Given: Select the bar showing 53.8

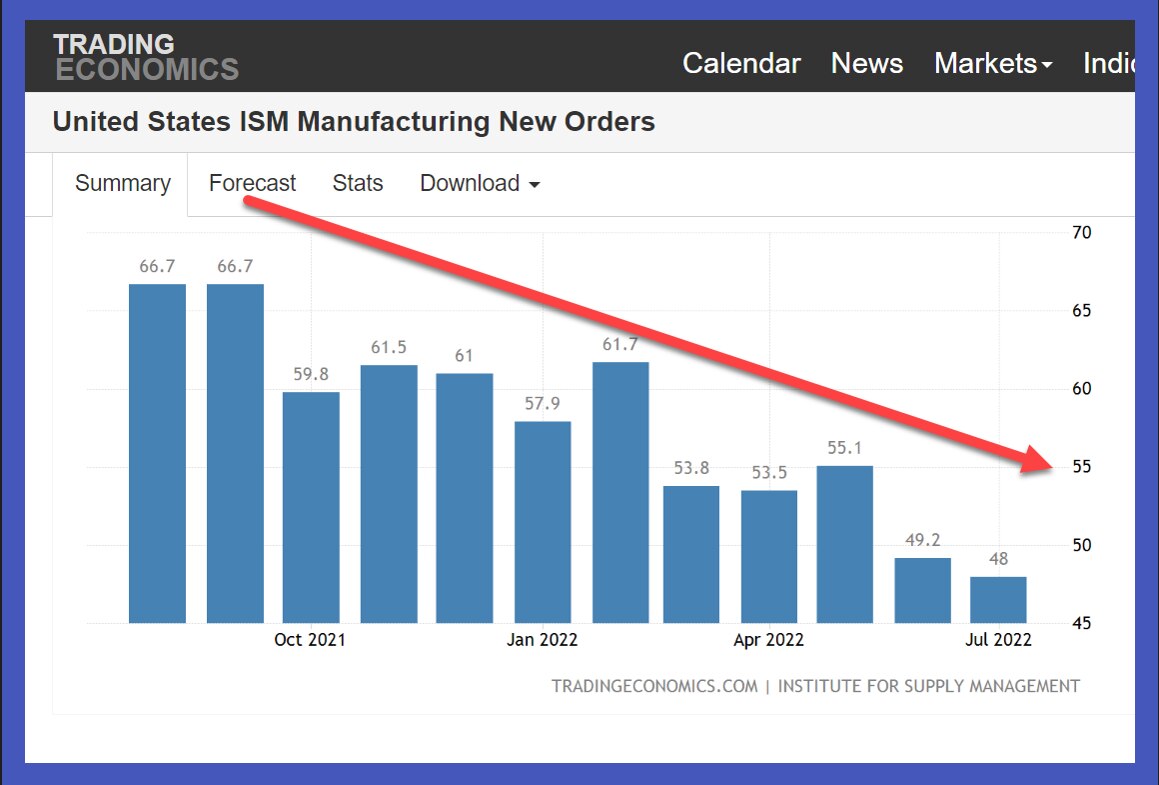Looking at the screenshot, I should pos(691,554).
